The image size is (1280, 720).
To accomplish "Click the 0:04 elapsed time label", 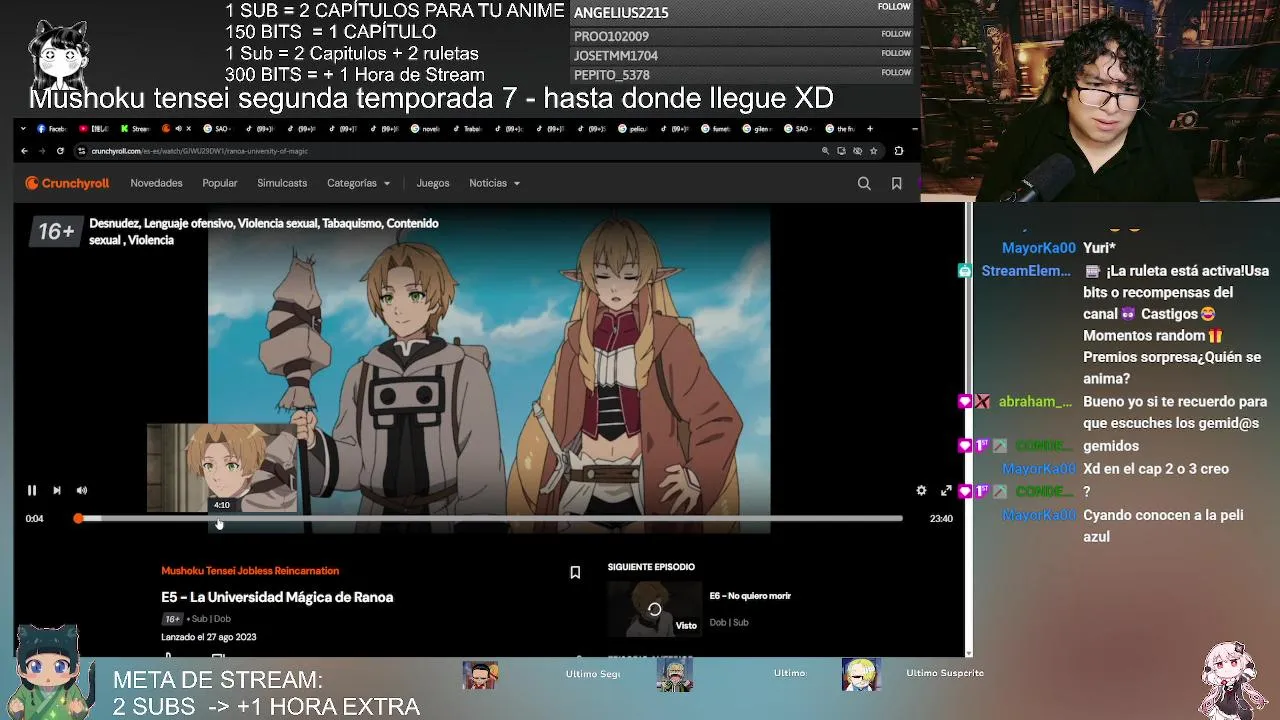I will (x=34, y=518).
